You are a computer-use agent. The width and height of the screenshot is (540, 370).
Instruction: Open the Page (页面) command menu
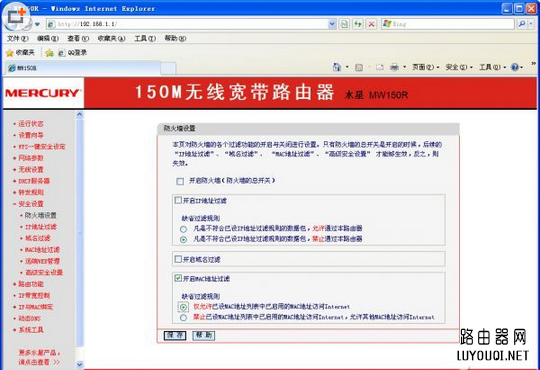pos(426,67)
